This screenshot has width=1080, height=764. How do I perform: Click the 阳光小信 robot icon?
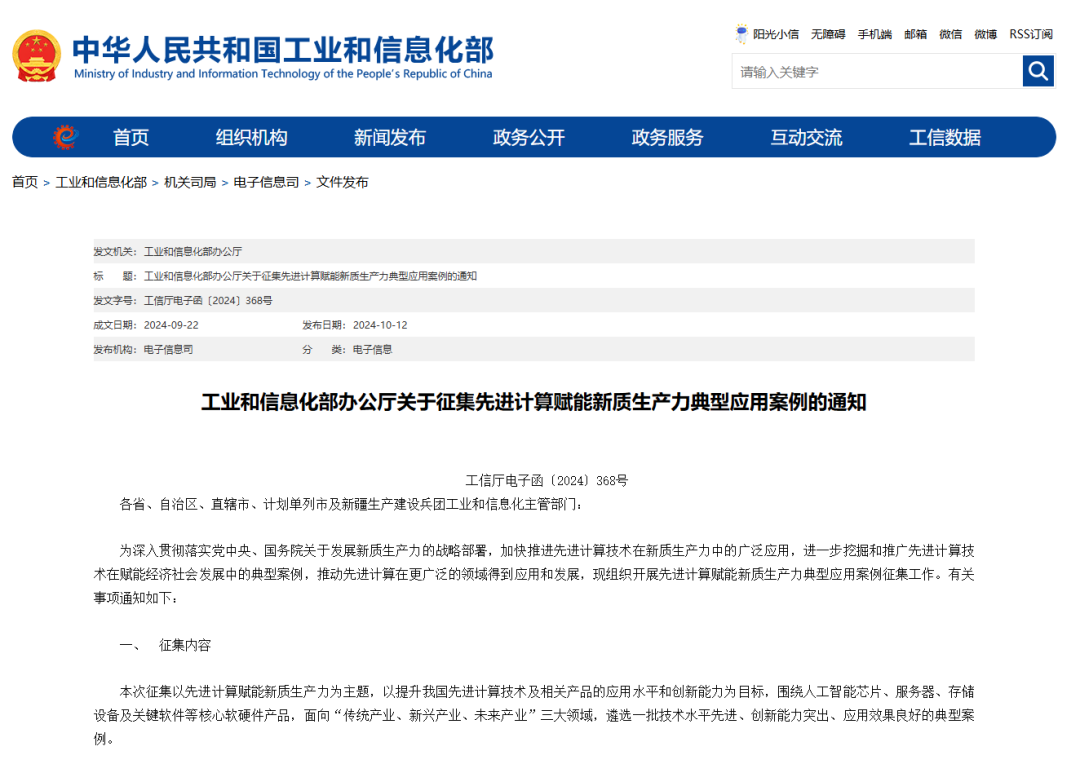pyautogui.click(x=741, y=34)
